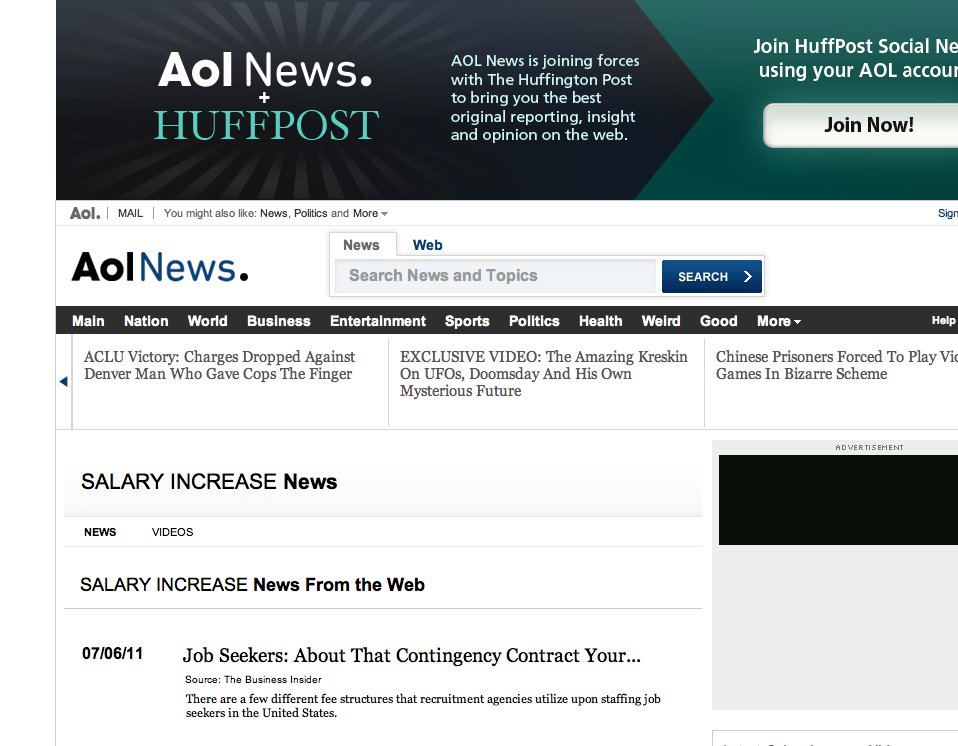Go to the Business section

click(x=279, y=321)
